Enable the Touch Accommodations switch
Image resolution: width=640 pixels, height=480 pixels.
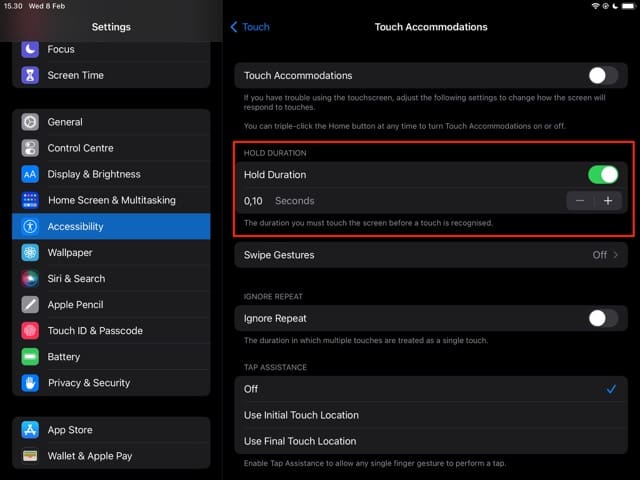pyautogui.click(x=602, y=75)
